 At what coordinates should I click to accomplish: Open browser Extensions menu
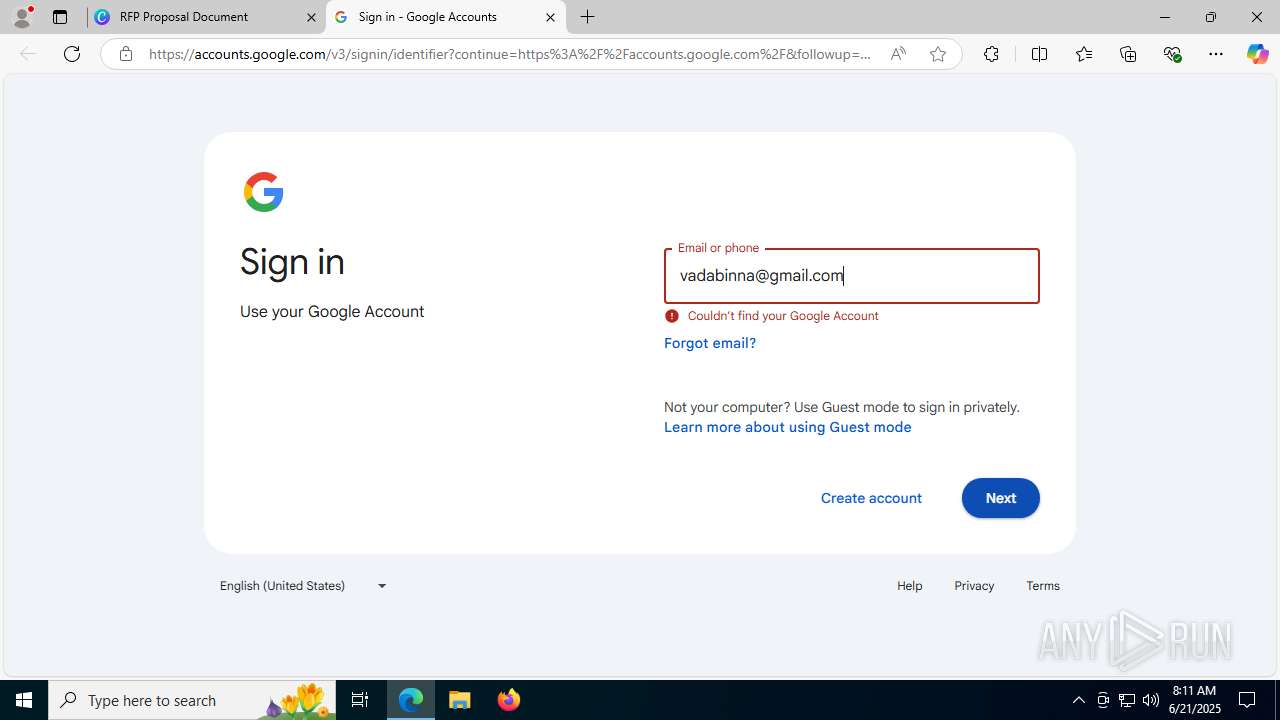991,54
